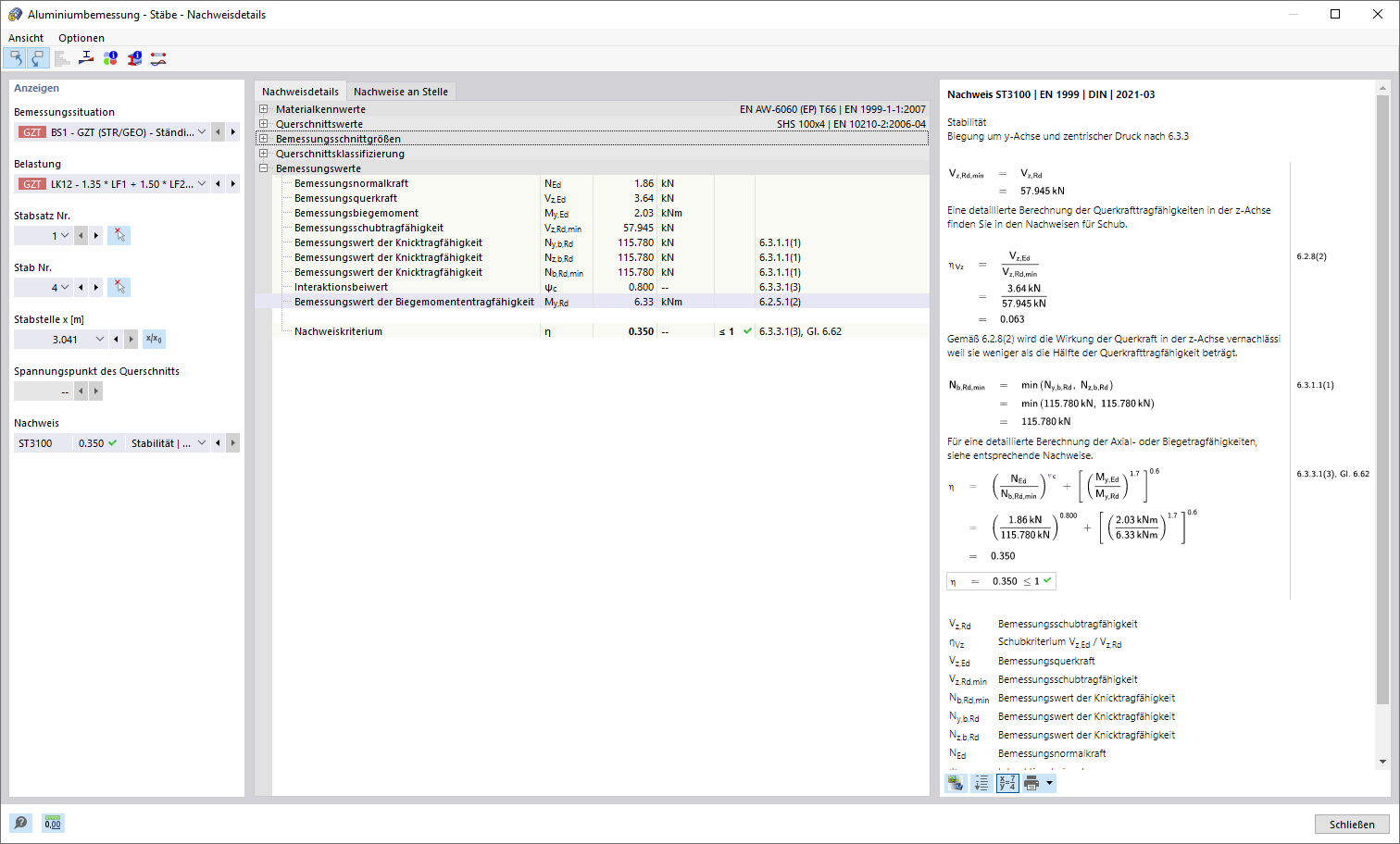Open cross-section info icon with red I-beam

(x=134, y=58)
